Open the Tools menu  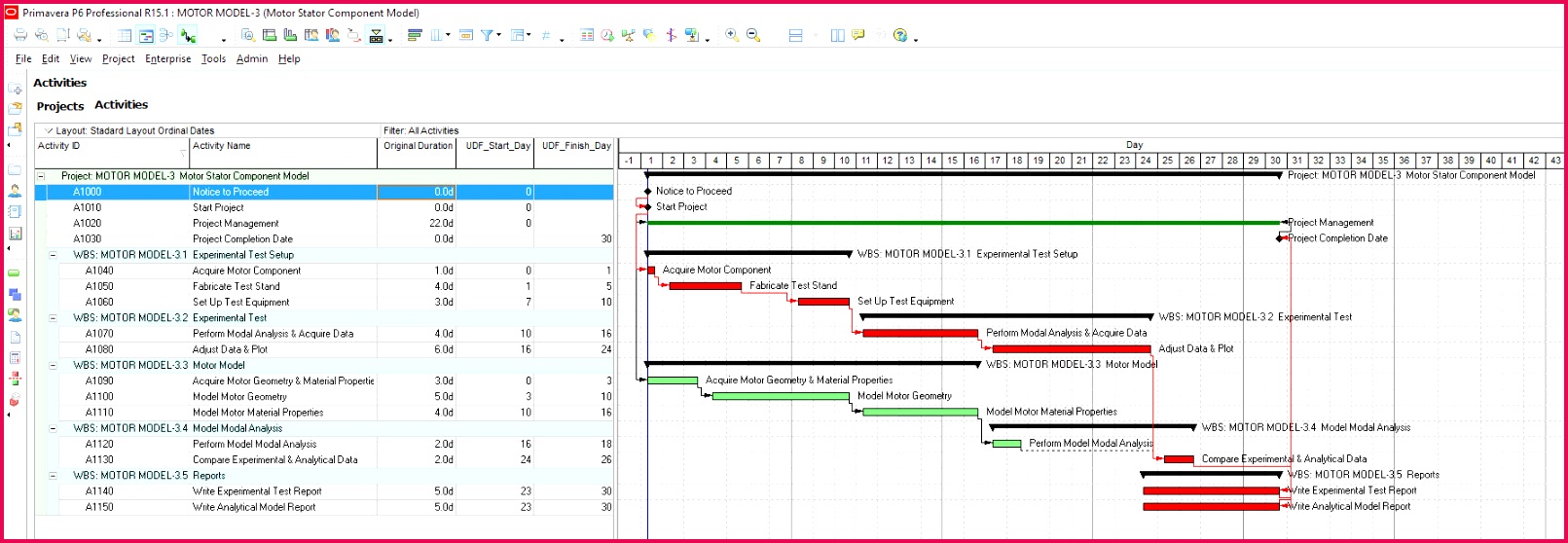213,58
